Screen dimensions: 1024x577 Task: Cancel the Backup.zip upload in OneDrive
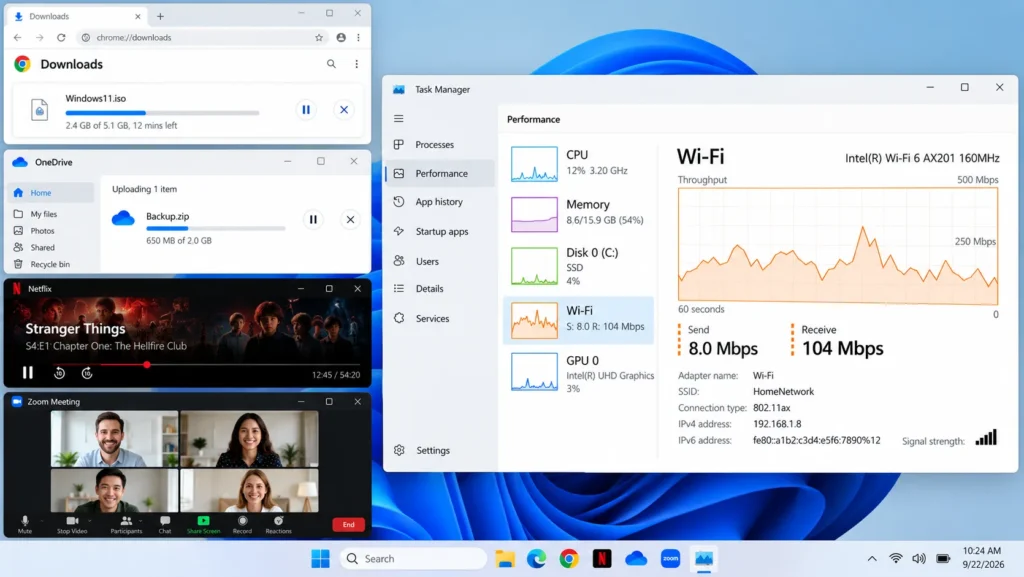tap(350, 219)
